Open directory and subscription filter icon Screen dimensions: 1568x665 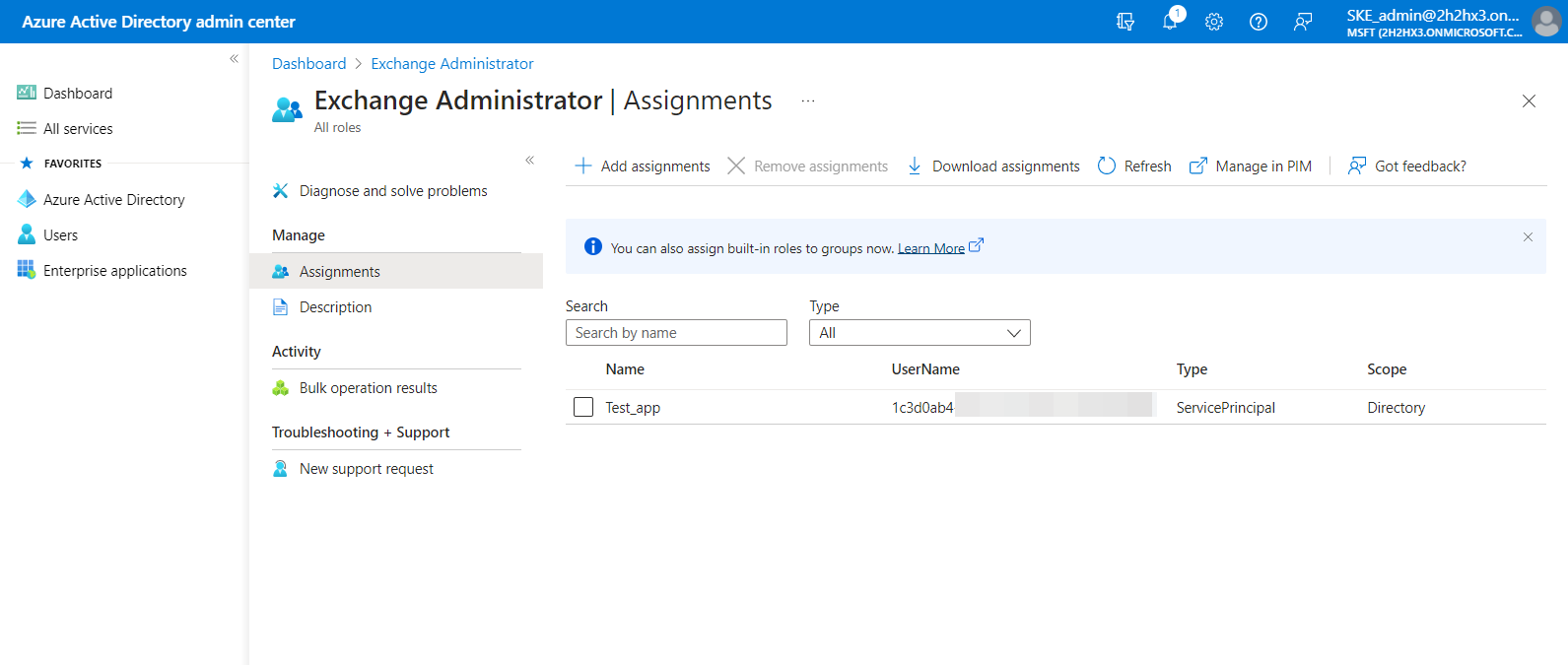point(1125,22)
